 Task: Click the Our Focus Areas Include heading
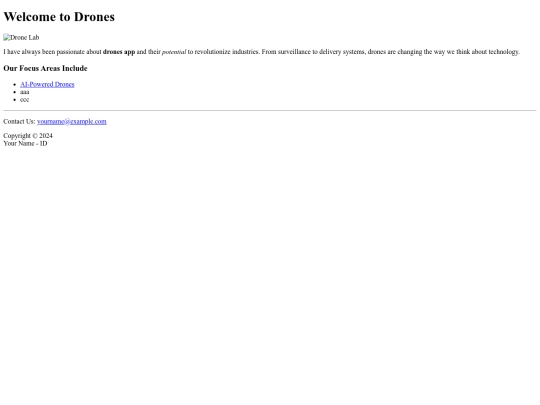(45, 68)
